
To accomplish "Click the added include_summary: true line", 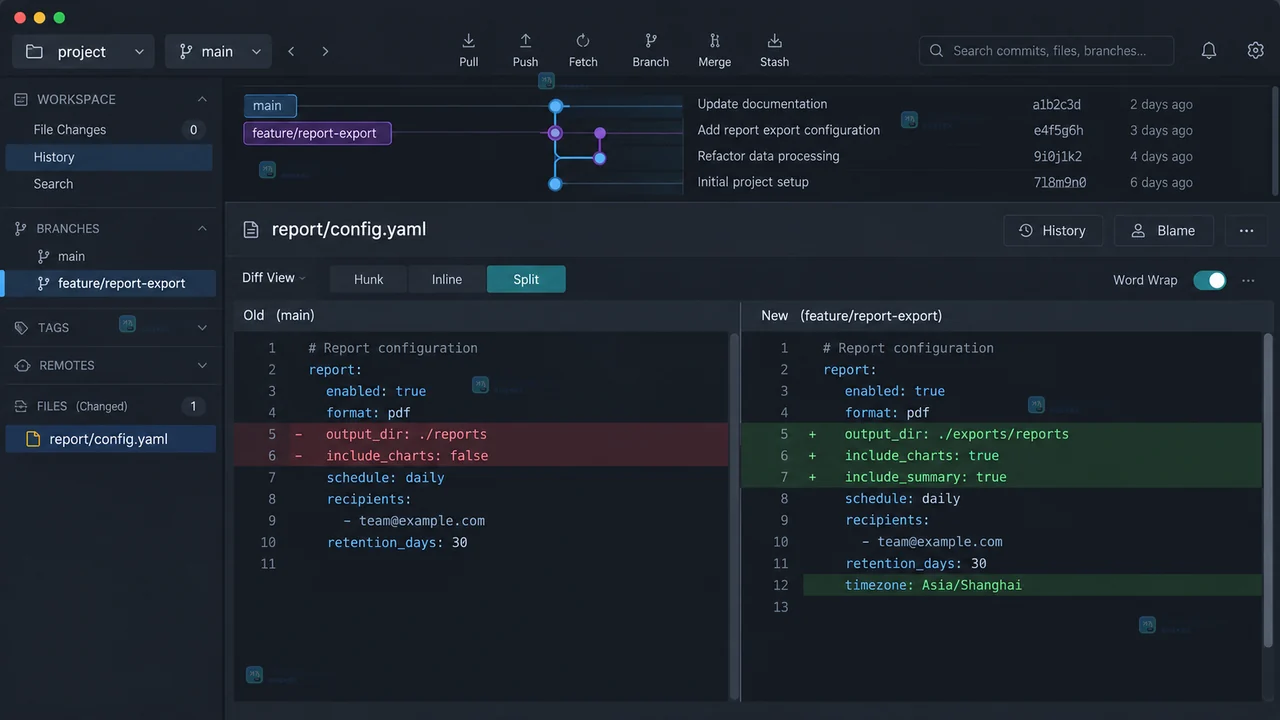I will tap(1001, 477).
